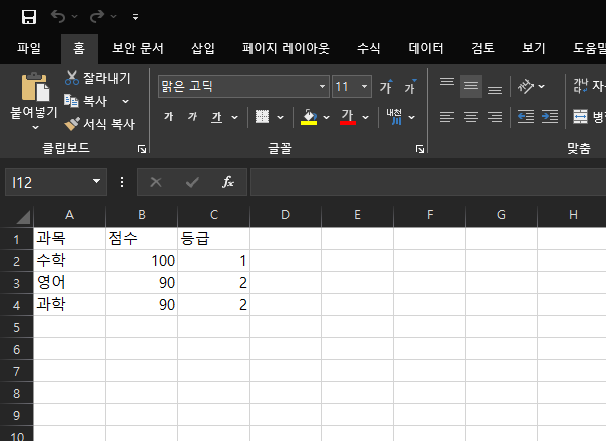Select cell containing 수학
Screen dimensions: 606x441
coord(69,261)
